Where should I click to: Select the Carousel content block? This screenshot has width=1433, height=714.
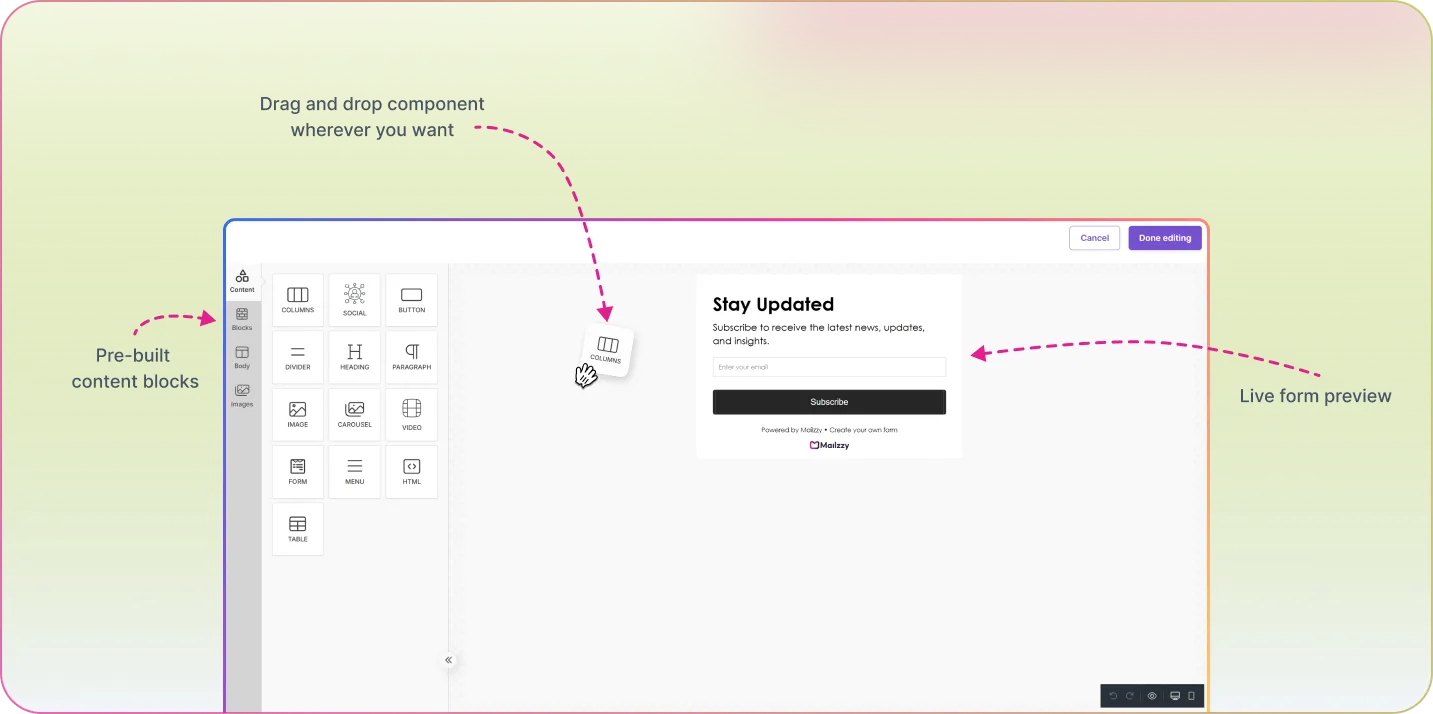355,415
